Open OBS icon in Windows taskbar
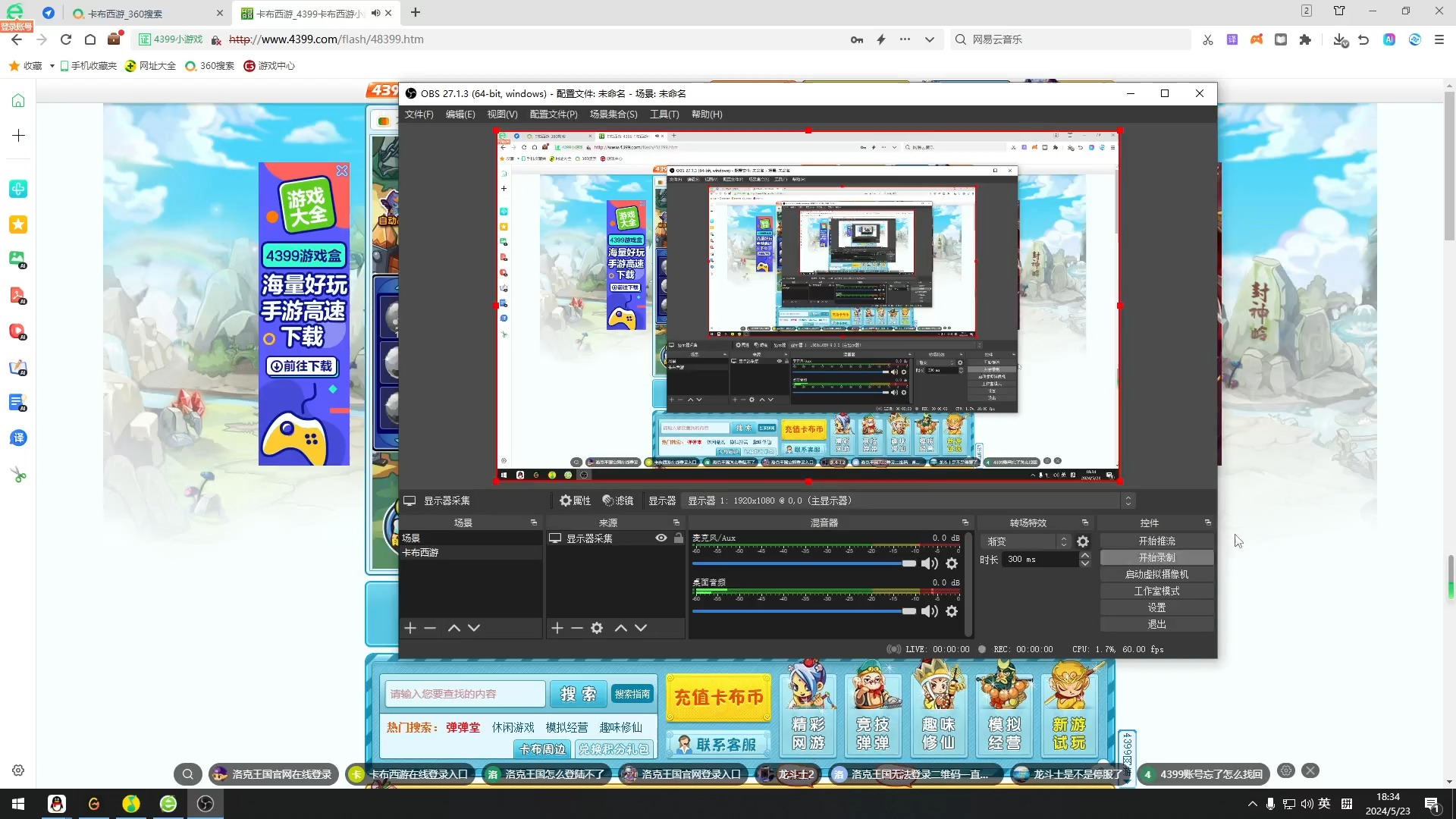Image resolution: width=1456 pixels, height=819 pixels. pos(206,804)
